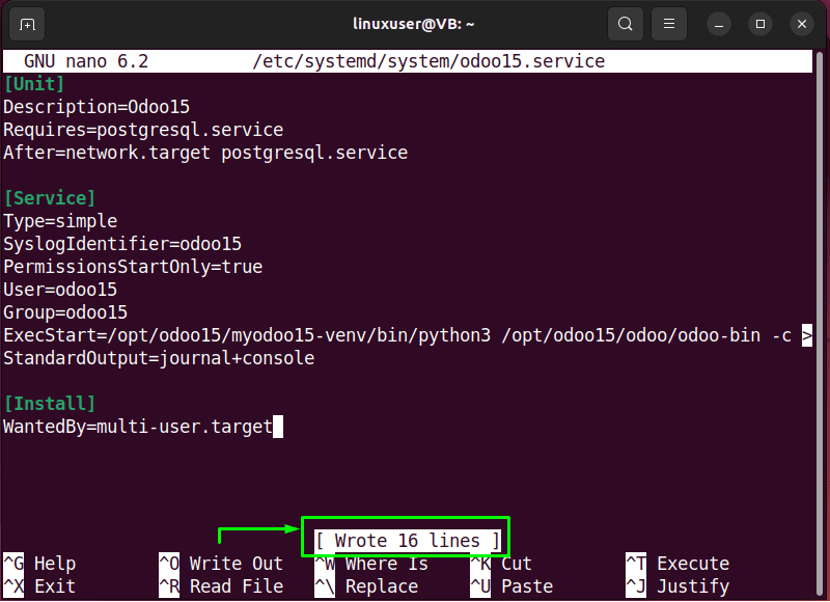
Task: Open the hamburger menu in title bar
Action: tap(669, 24)
